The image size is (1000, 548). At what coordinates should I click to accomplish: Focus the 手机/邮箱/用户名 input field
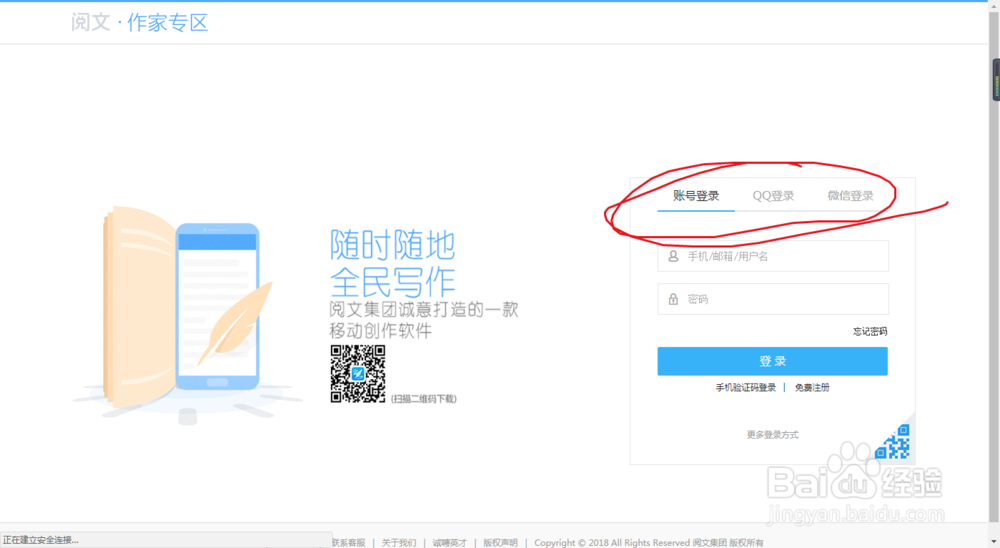coord(773,256)
